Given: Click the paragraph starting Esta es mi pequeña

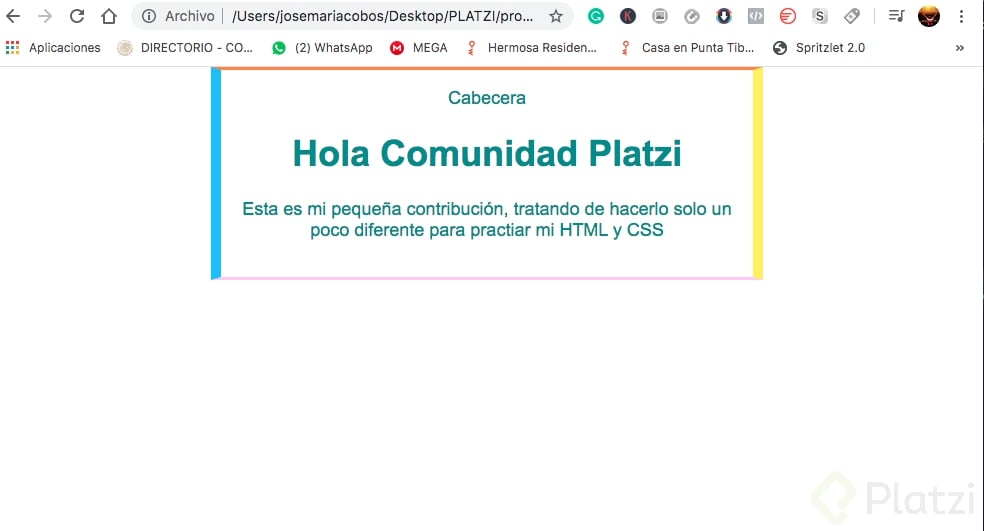Looking at the screenshot, I should [487, 219].
